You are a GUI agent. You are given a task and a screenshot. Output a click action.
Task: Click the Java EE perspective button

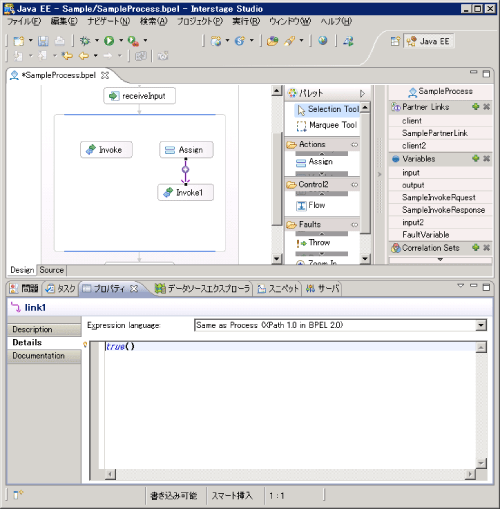point(429,41)
